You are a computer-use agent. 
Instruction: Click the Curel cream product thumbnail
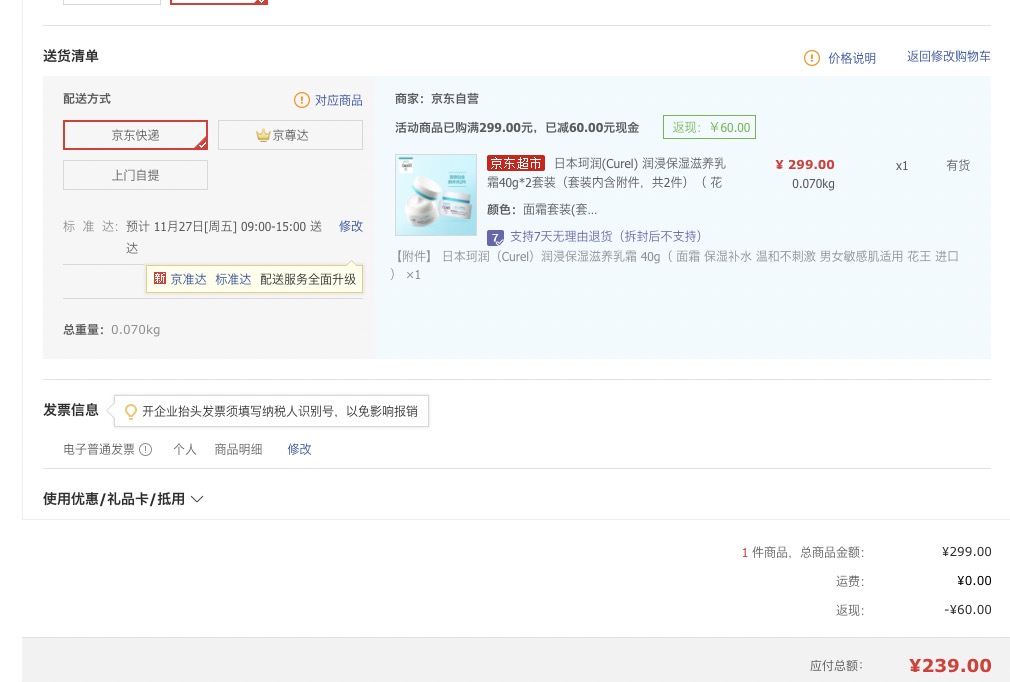pyautogui.click(x=436, y=195)
